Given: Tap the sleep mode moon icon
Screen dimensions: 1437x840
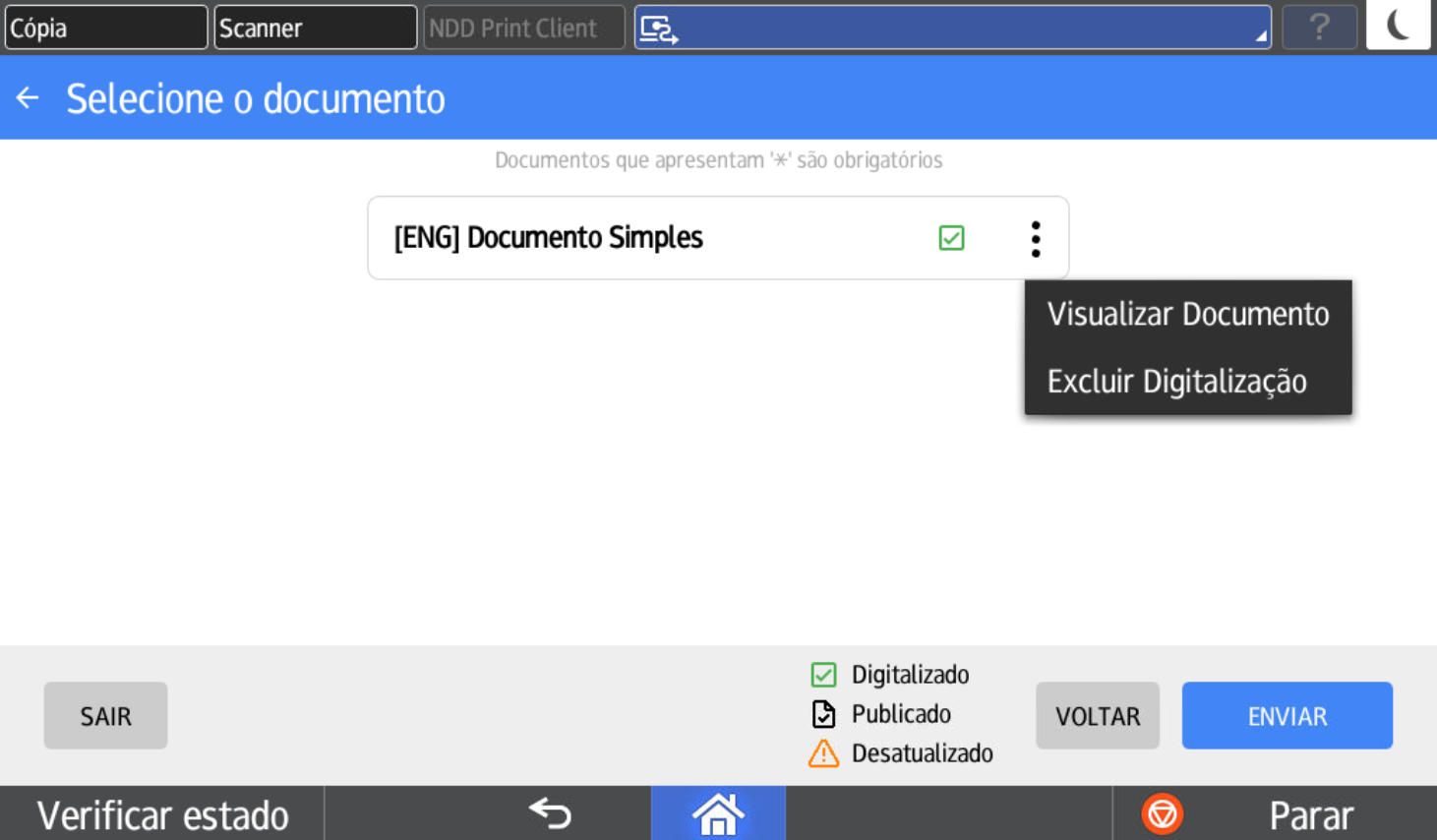Looking at the screenshot, I should (x=1398, y=27).
